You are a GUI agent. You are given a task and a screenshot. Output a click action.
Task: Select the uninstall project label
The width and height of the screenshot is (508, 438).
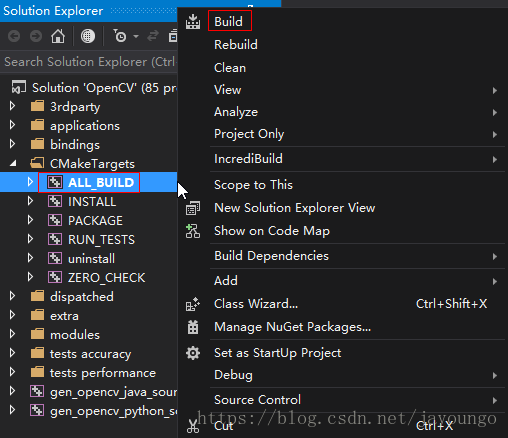[x=91, y=259]
